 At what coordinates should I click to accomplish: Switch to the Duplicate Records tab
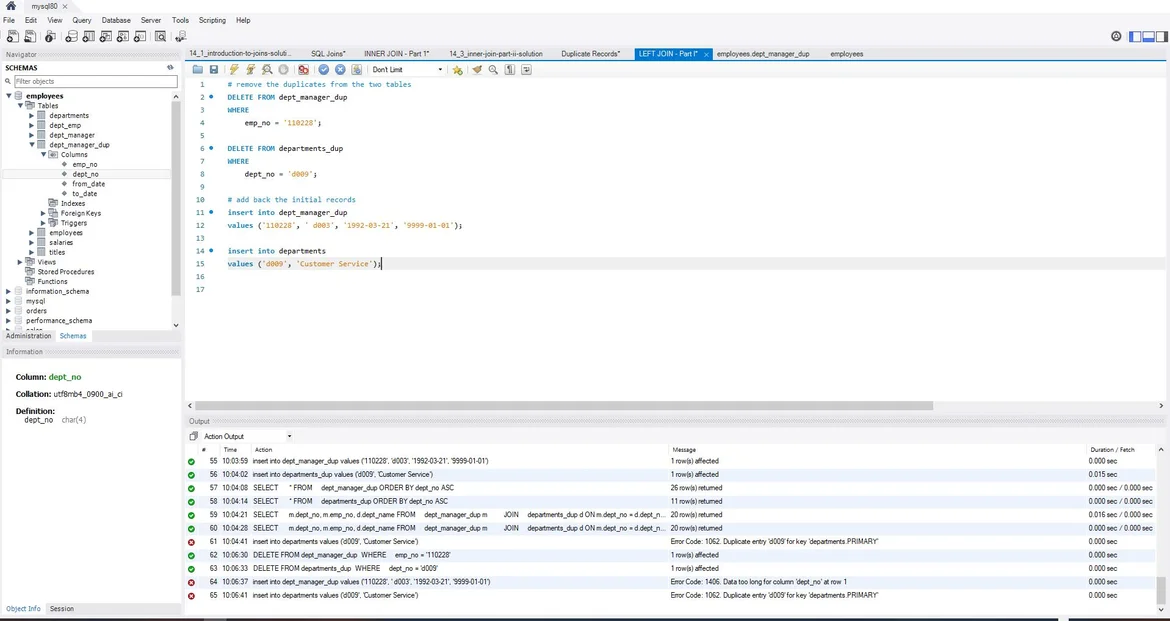tap(590, 54)
